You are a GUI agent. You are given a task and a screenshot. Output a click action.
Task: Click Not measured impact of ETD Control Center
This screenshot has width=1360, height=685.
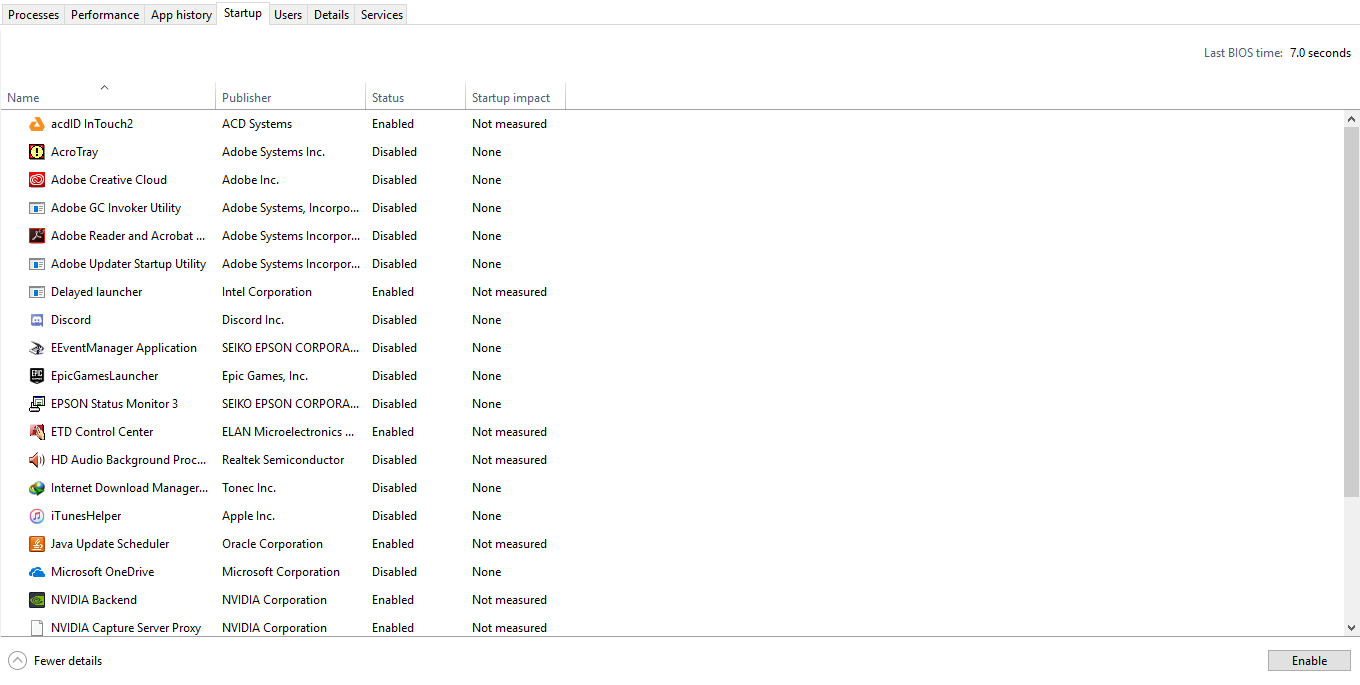coord(509,432)
